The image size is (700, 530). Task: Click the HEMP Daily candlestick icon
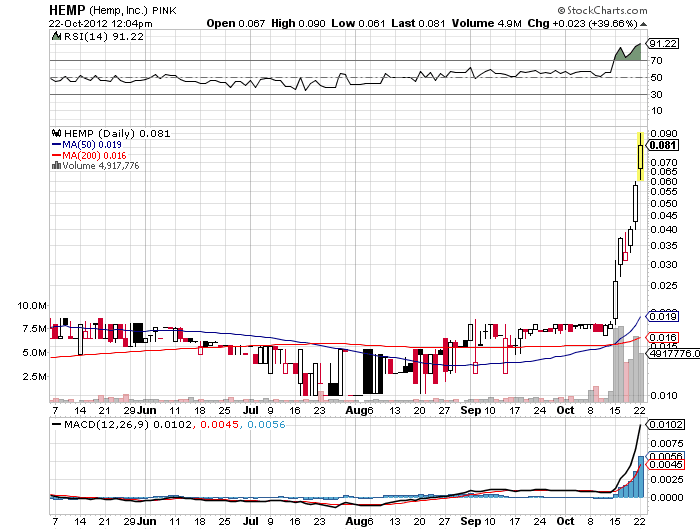[x=56, y=133]
